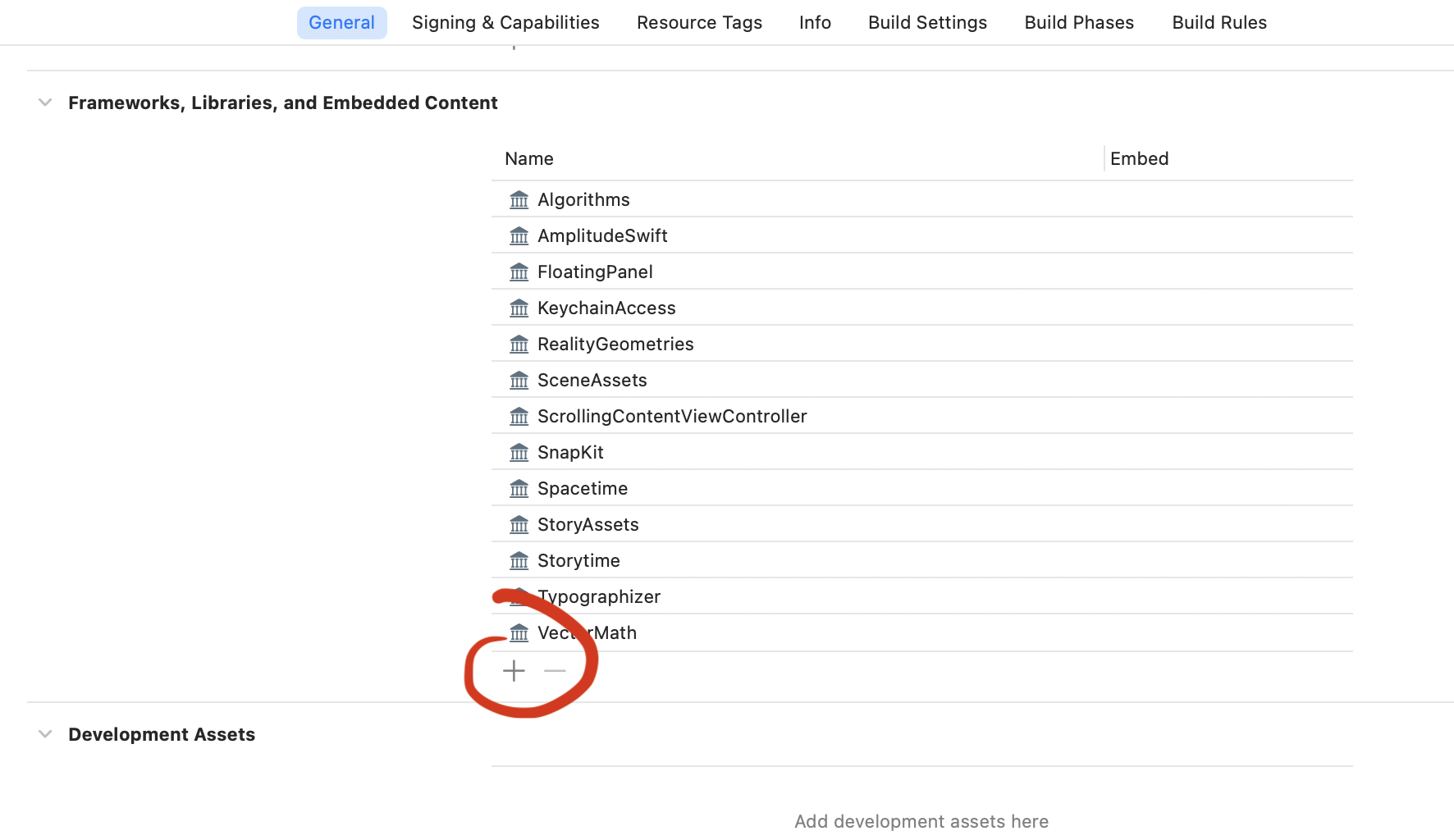Switch to the General tab
Screen dimensions: 1454x840
pos(341,23)
